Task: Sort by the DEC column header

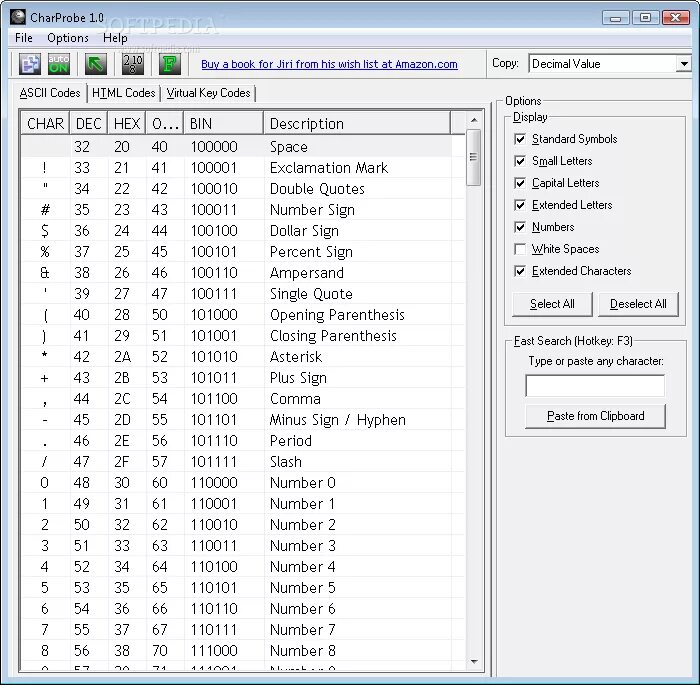Action: click(x=88, y=123)
